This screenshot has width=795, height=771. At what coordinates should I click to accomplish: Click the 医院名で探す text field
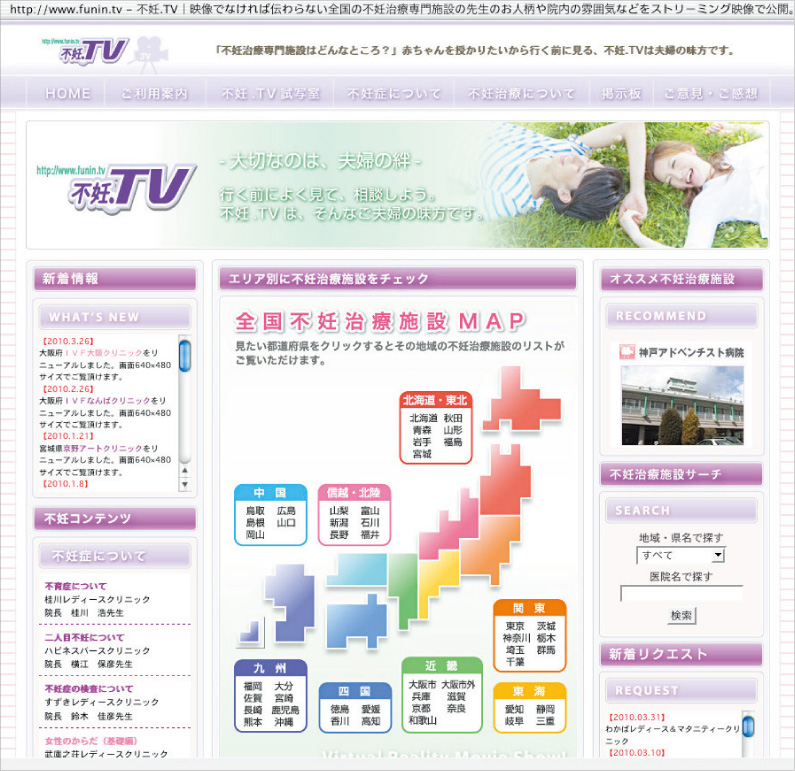pos(681,593)
